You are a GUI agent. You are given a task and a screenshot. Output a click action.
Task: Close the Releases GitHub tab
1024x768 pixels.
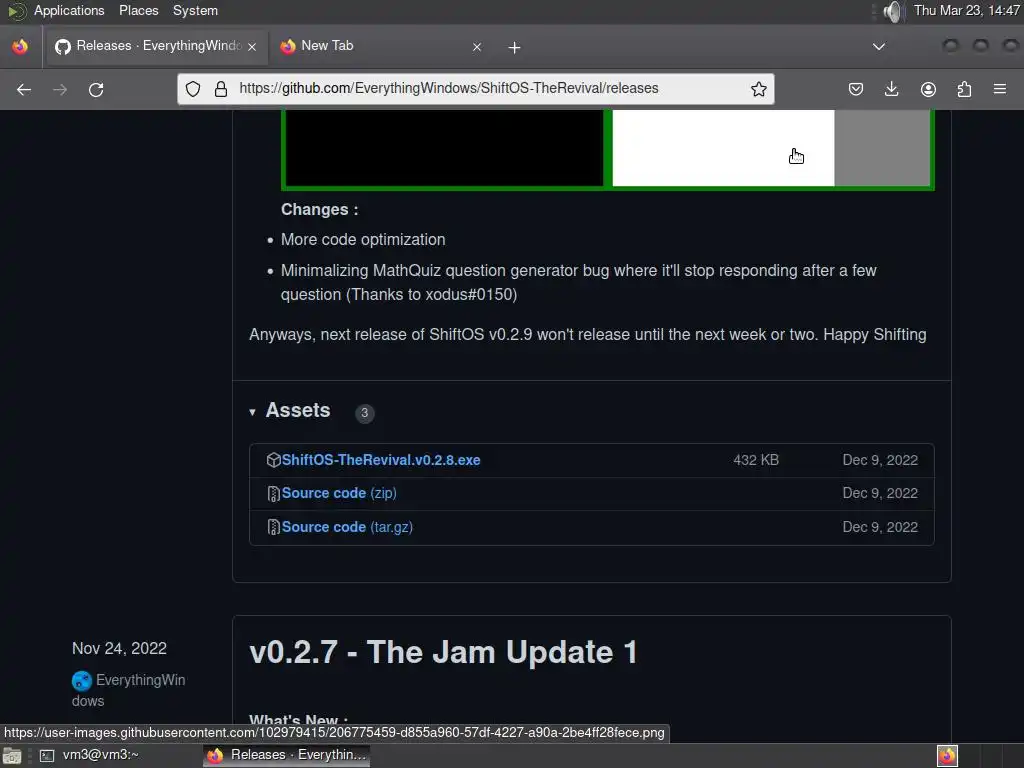(x=252, y=46)
